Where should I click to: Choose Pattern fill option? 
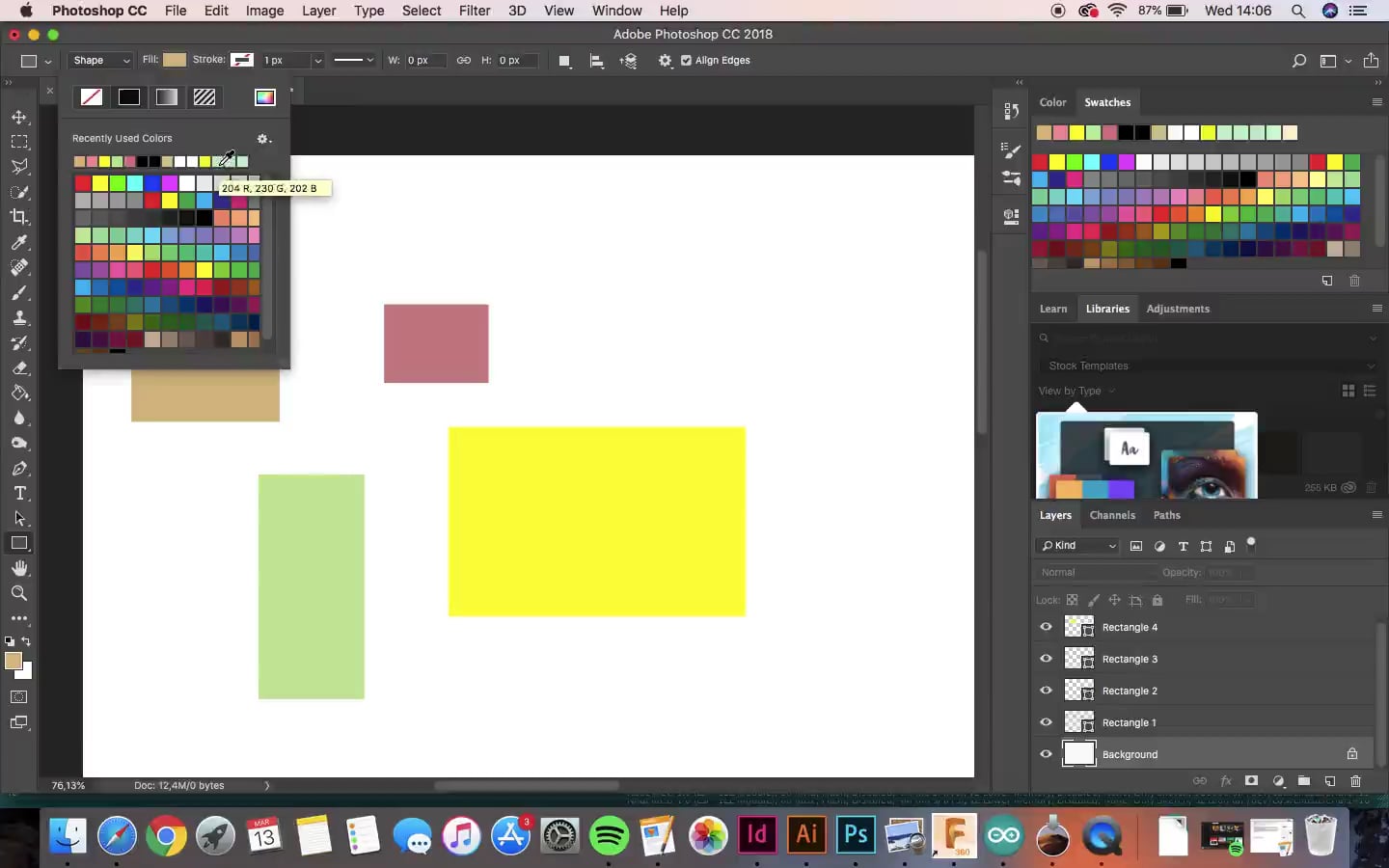tap(204, 96)
